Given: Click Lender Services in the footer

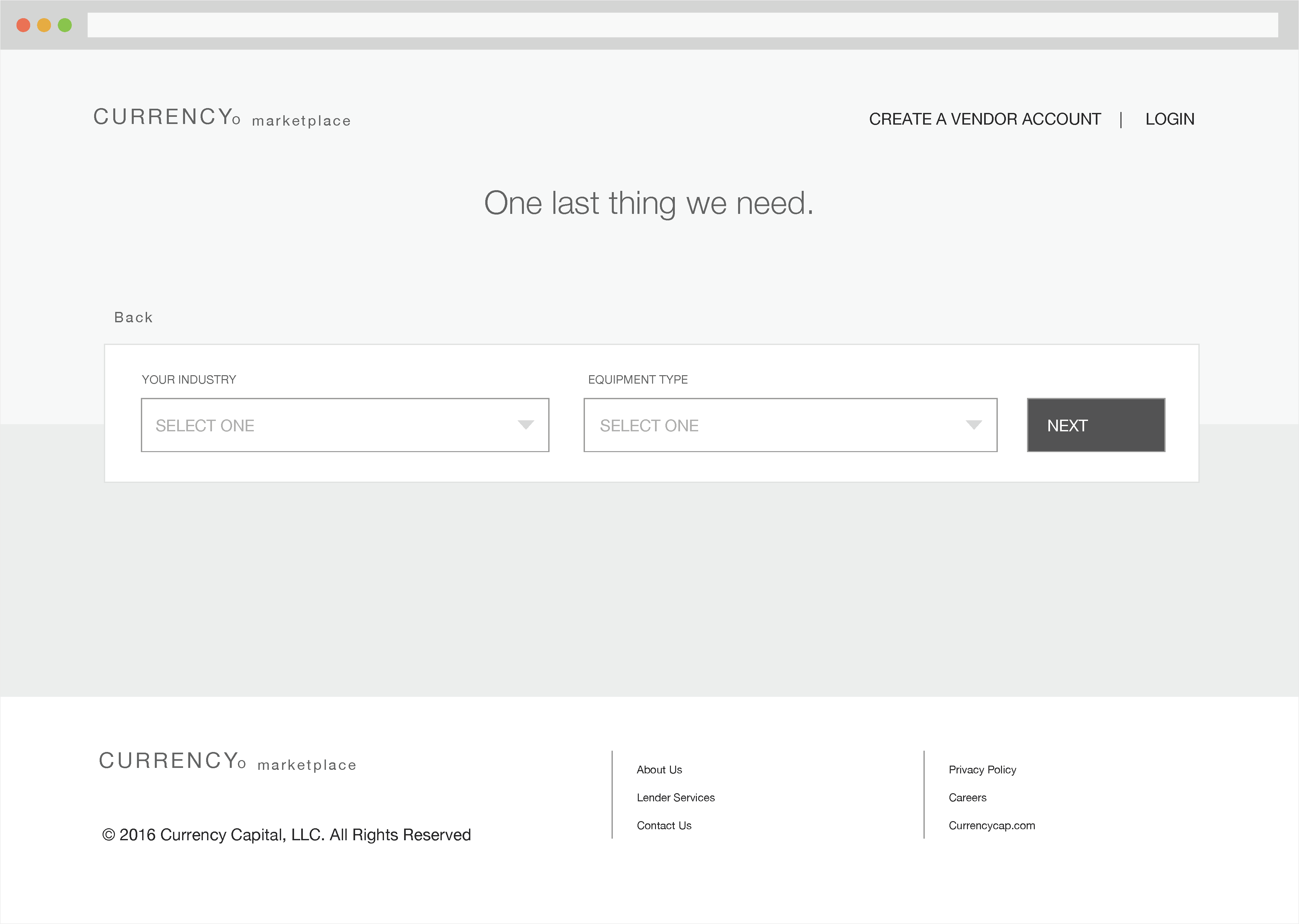Looking at the screenshot, I should click(676, 797).
